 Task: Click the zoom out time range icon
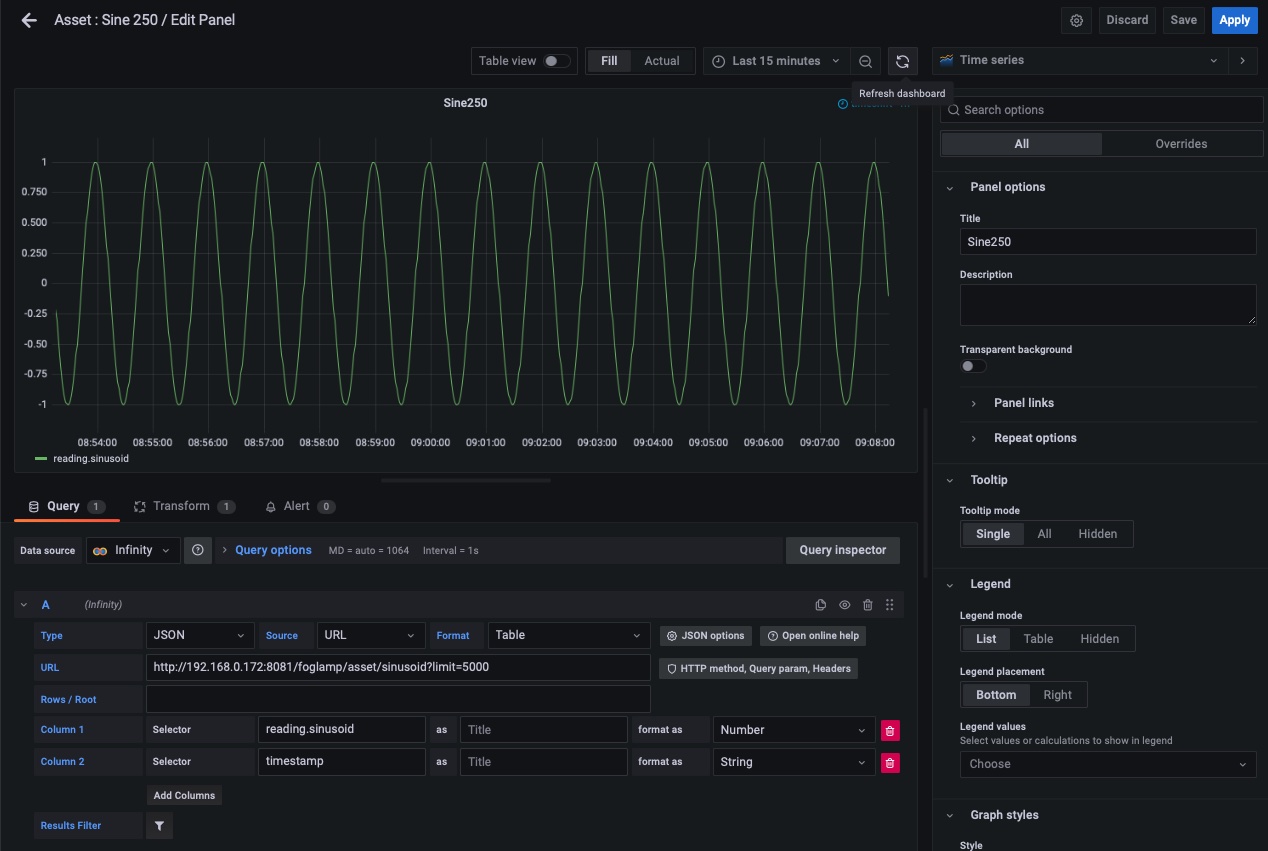coord(866,61)
